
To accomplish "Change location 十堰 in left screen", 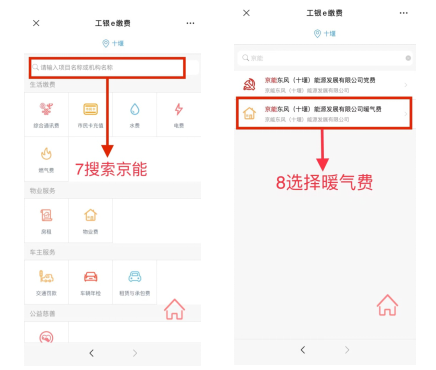I will click(x=113, y=43).
